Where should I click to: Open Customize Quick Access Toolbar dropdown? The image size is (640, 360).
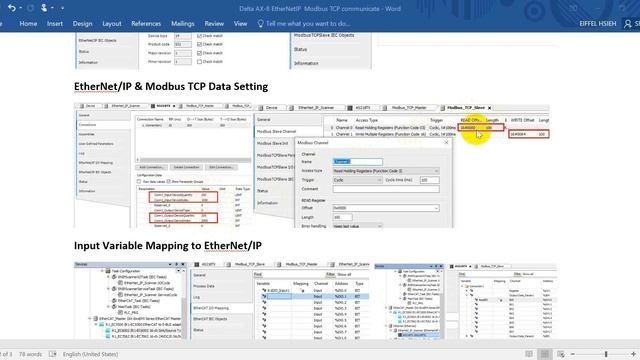click(62, 8)
